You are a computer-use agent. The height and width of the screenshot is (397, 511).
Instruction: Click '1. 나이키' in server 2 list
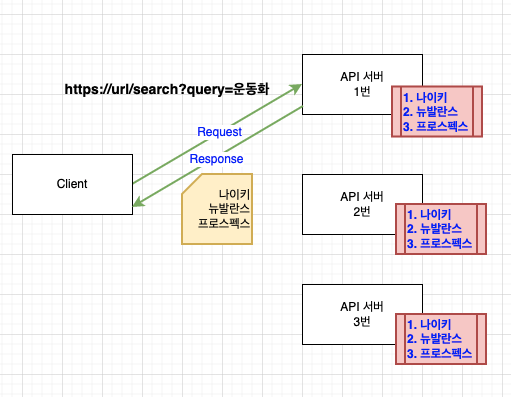(x=429, y=214)
